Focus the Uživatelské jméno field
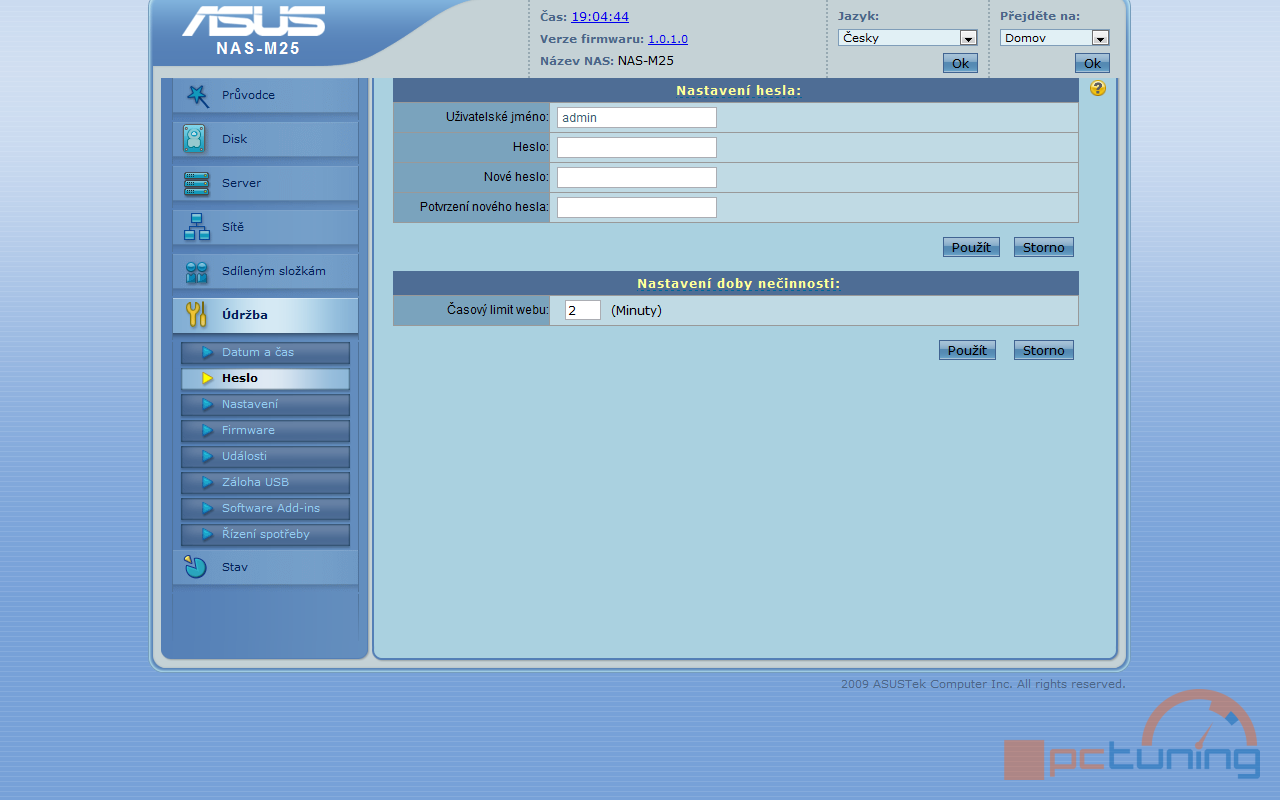1280x800 pixels. click(637, 118)
